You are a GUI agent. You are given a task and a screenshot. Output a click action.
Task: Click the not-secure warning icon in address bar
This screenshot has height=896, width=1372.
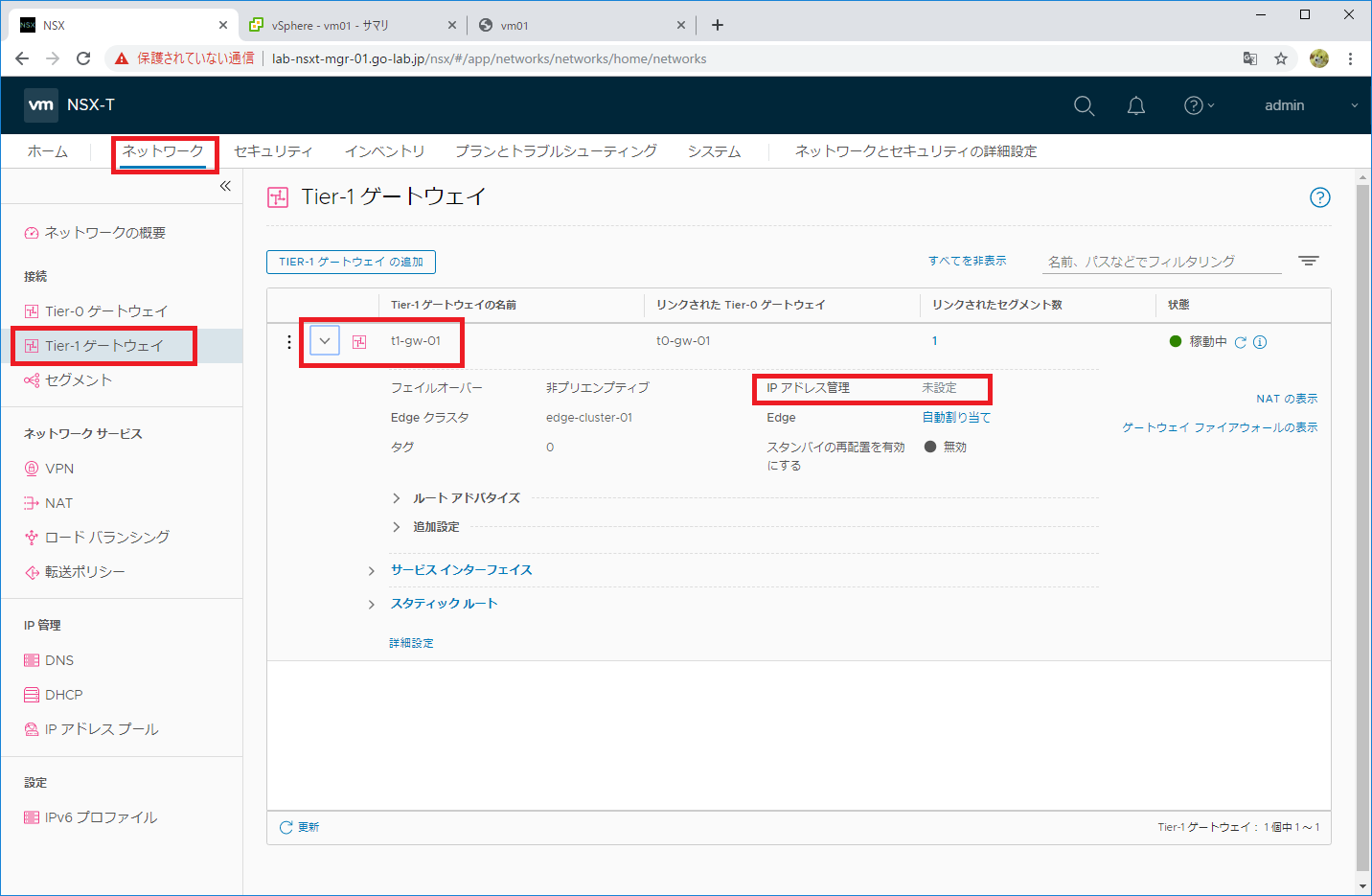[x=122, y=58]
